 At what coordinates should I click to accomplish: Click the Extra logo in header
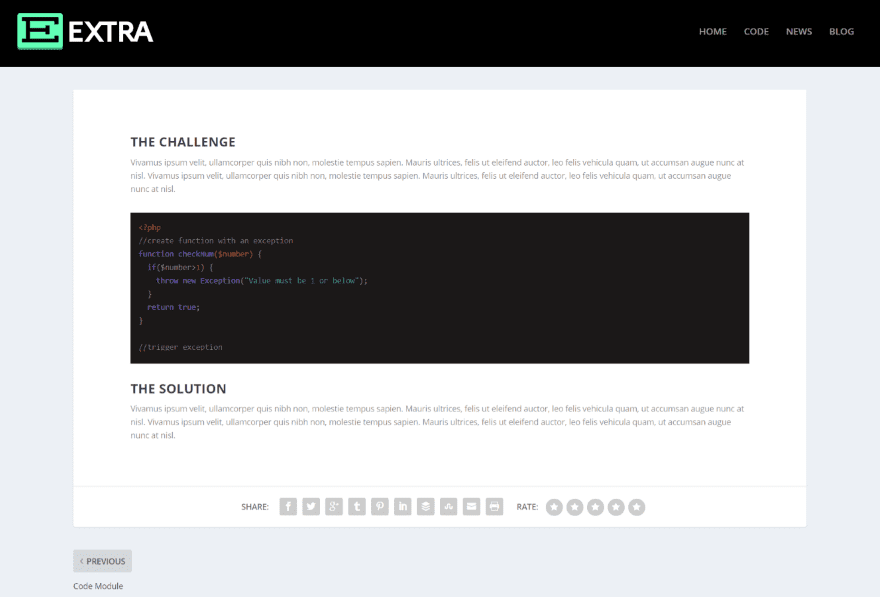coord(86,32)
